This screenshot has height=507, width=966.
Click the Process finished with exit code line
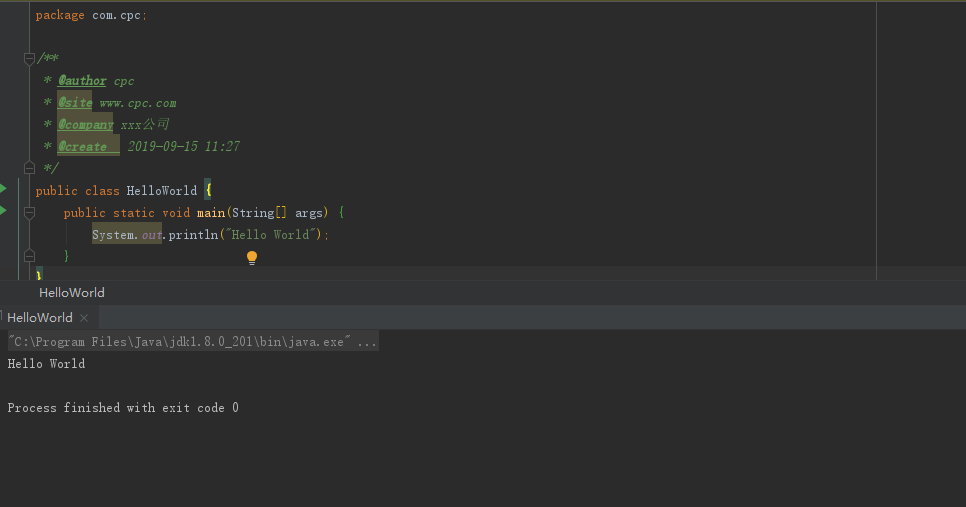[x=123, y=408]
